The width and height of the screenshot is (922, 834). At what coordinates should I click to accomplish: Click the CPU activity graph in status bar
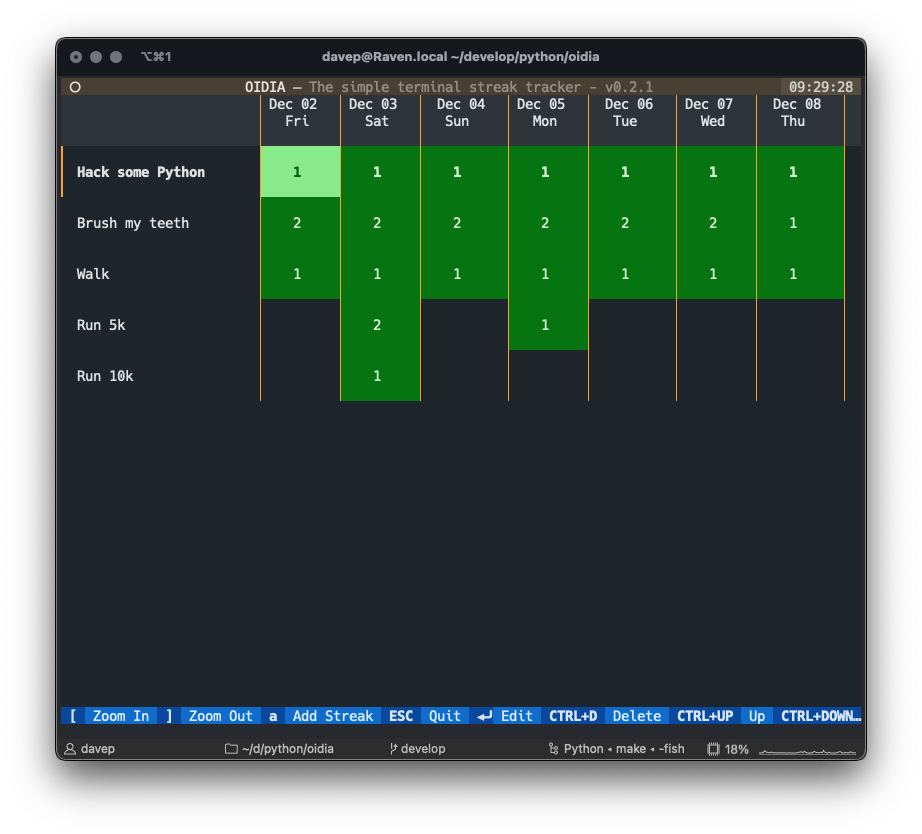click(807, 749)
